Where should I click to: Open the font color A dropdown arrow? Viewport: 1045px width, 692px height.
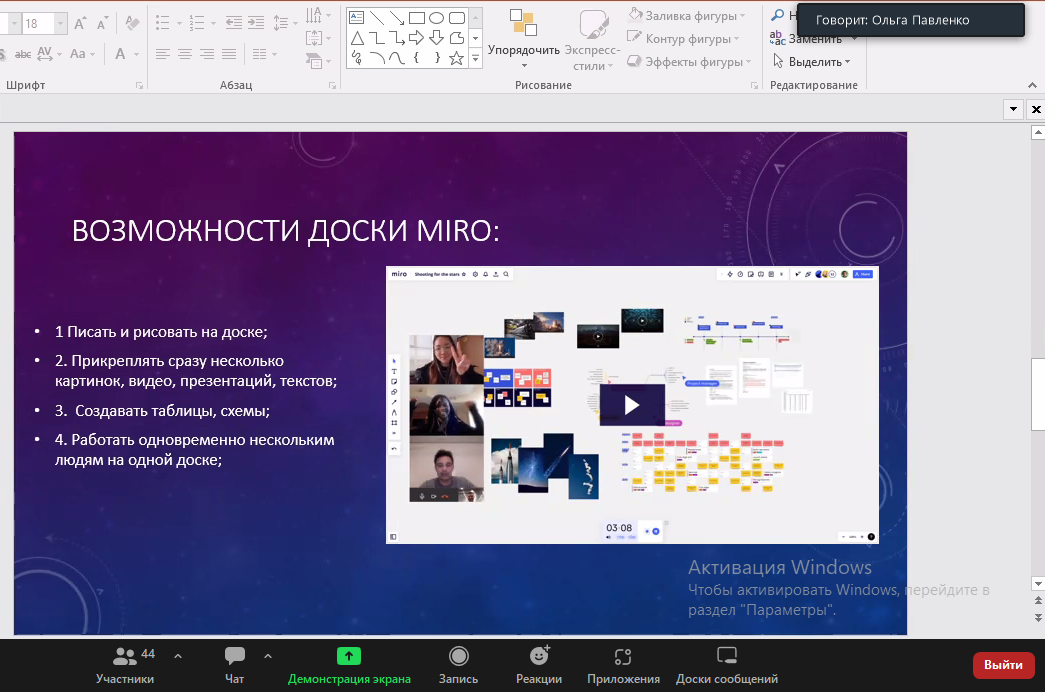pos(137,54)
